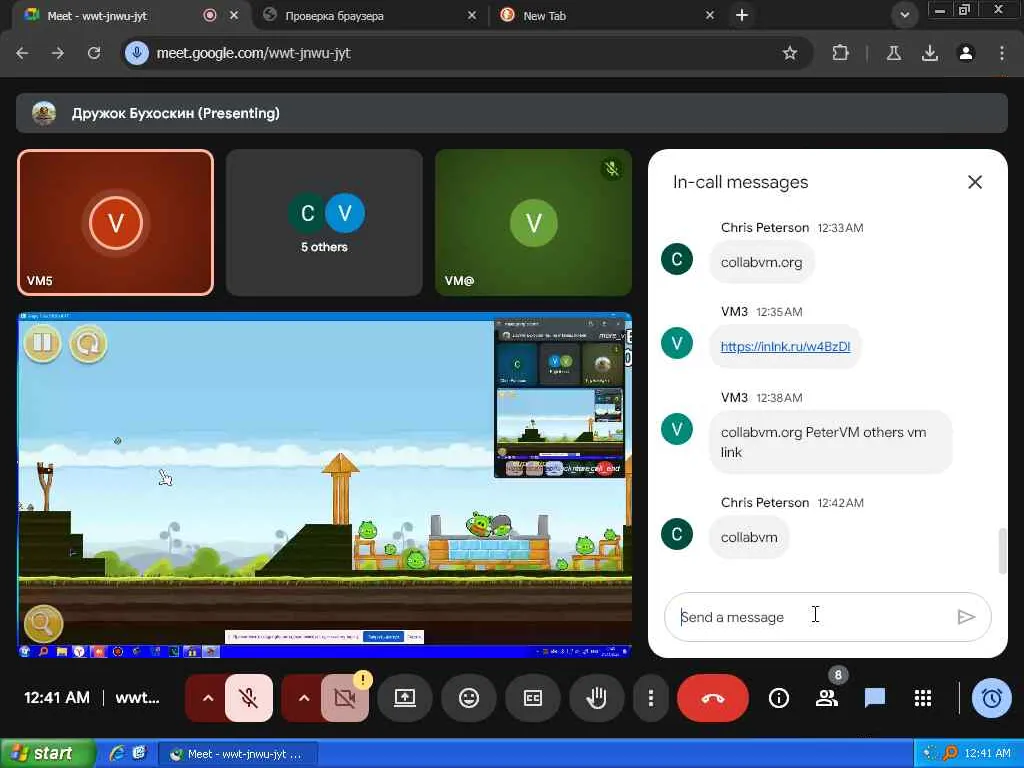Switch to the New Tab tab
Viewport: 1024px width, 768px height.
(605, 16)
